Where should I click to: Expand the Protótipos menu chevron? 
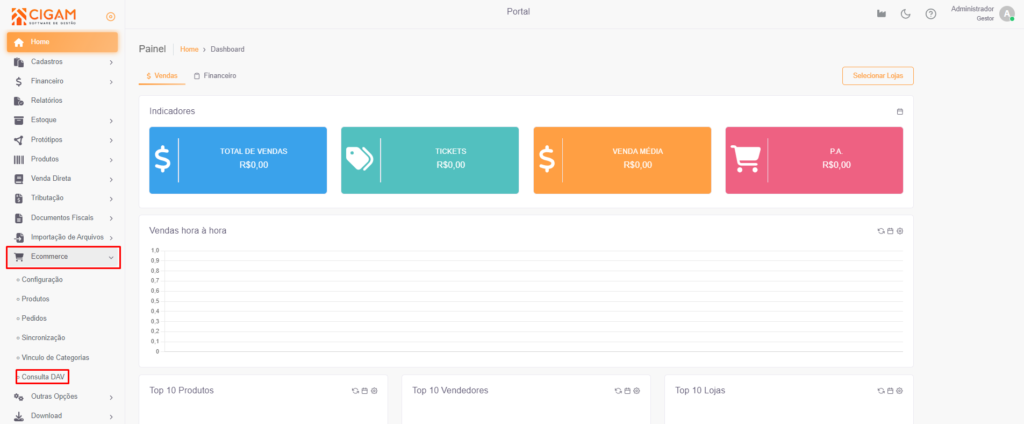(111, 140)
